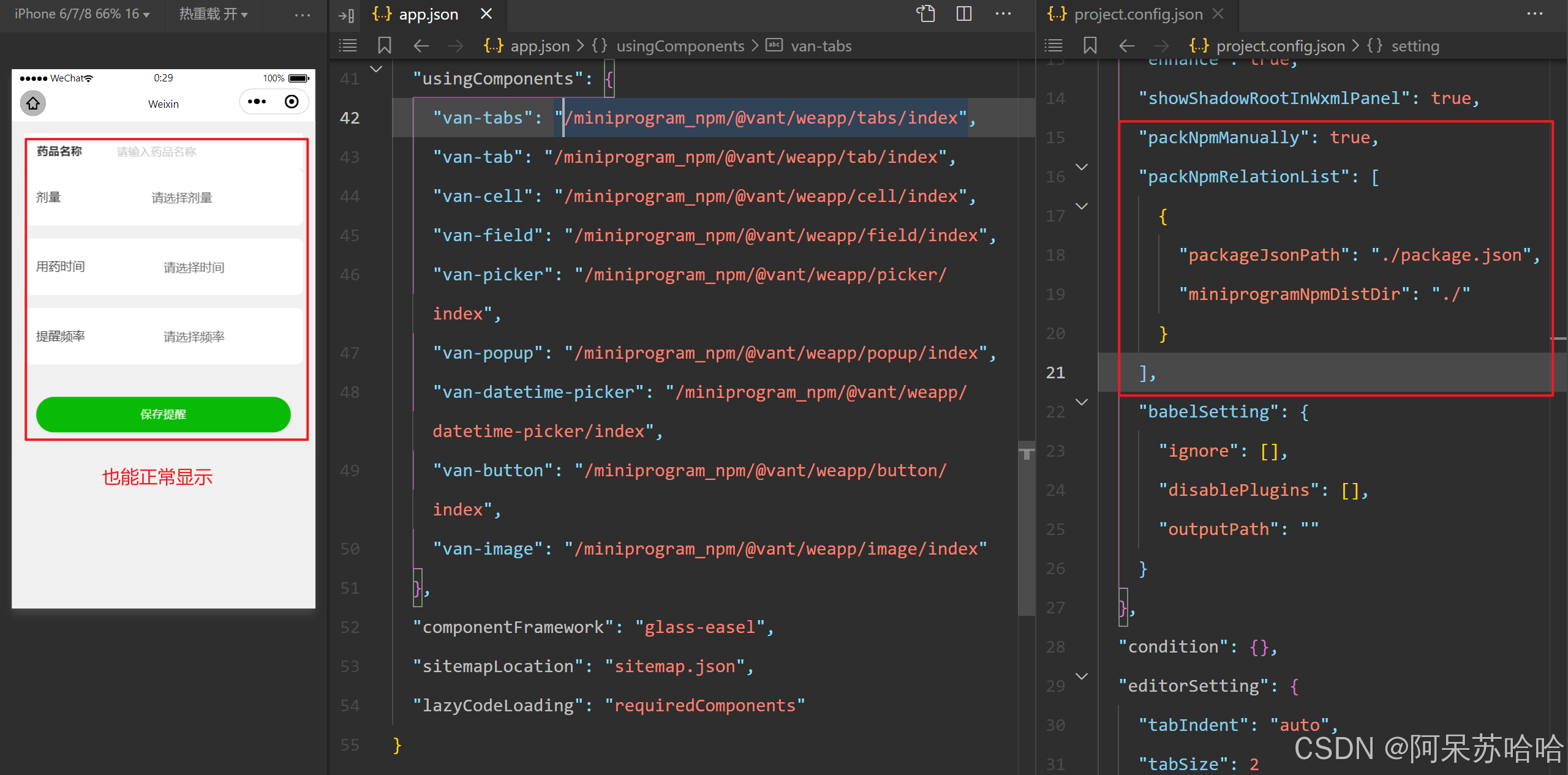This screenshot has width=1568, height=775.
Task: Open the iPhone 6/7/8 device dropdown
Action: coord(81,14)
